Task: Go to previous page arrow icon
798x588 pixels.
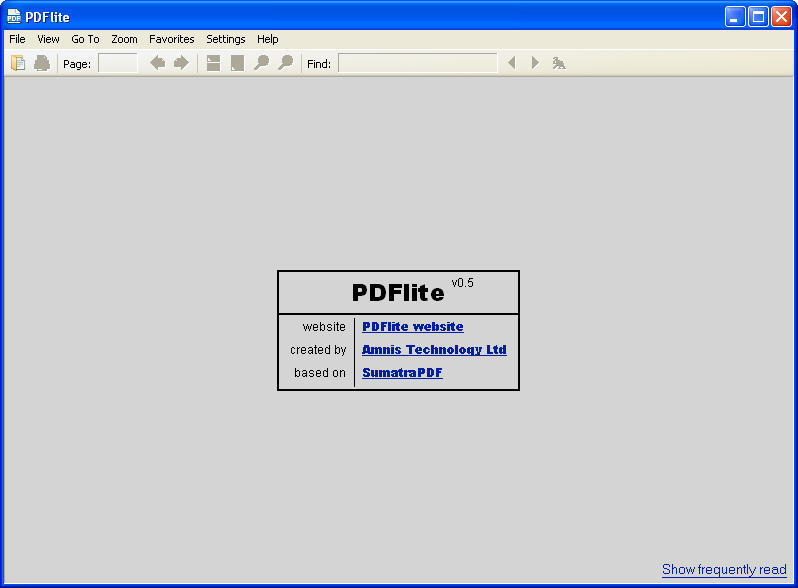Action: point(157,63)
